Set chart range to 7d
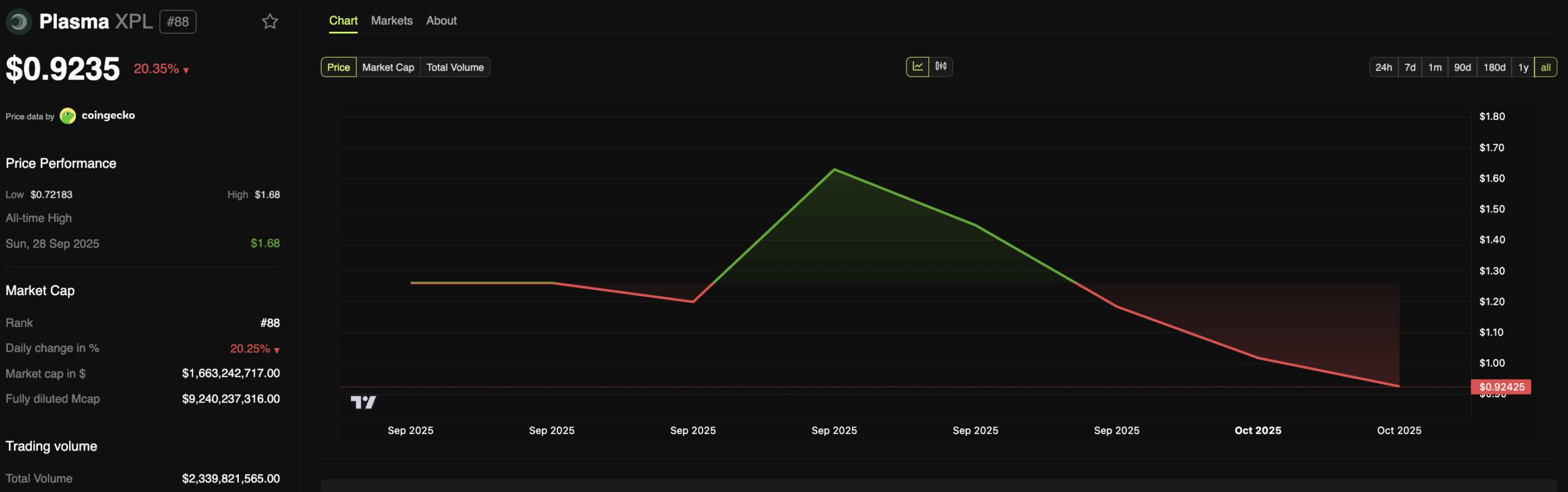 (x=1409, y=67)
